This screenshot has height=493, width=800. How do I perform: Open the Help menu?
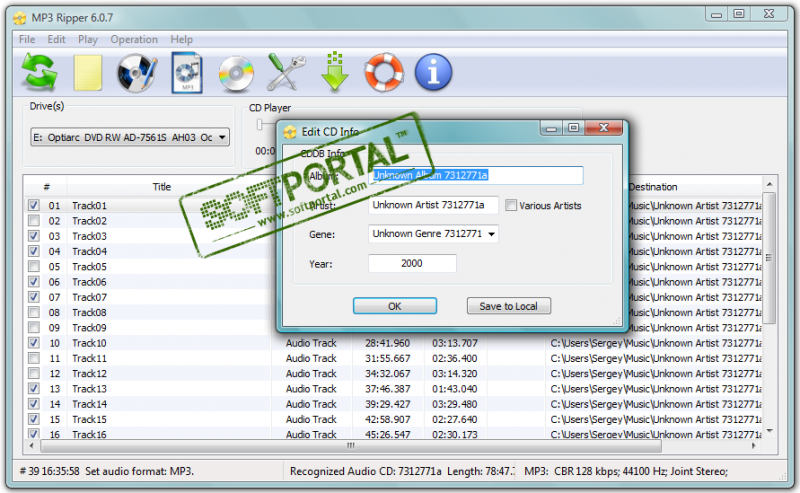pyautogui.click(x=182, y=39)
